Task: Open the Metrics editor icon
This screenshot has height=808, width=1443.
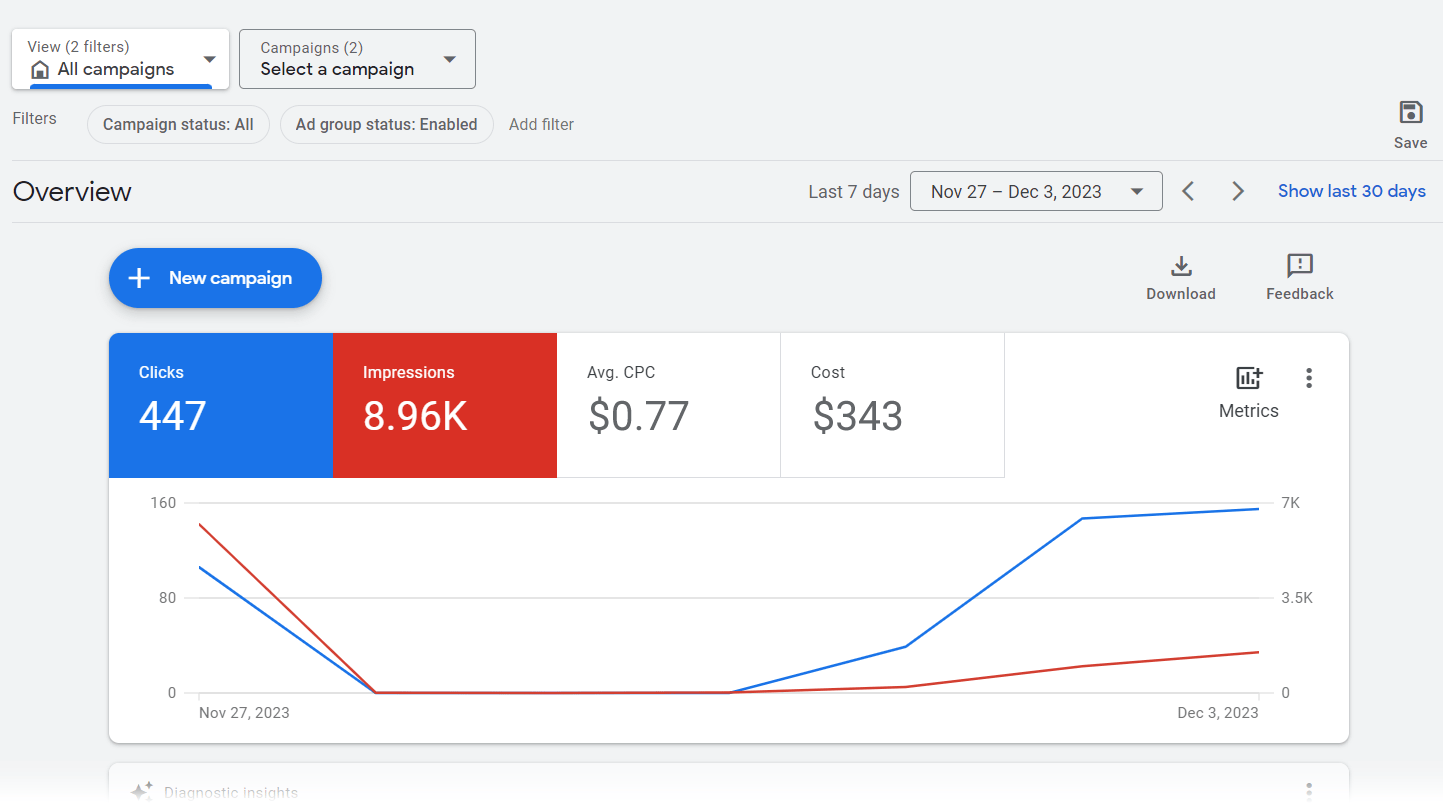Action: click(x=1248, y=378)
